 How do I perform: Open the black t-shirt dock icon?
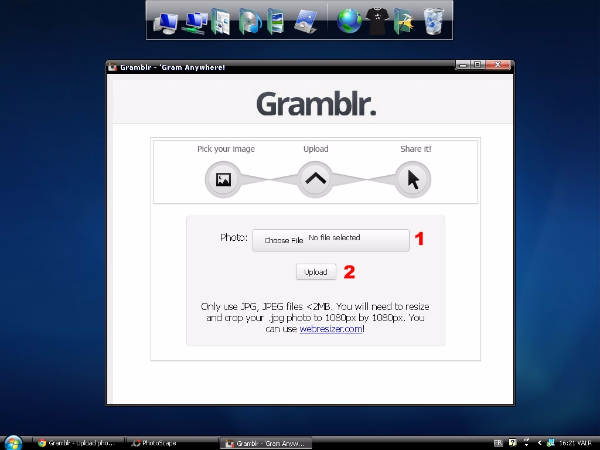(x=377, y=21)
